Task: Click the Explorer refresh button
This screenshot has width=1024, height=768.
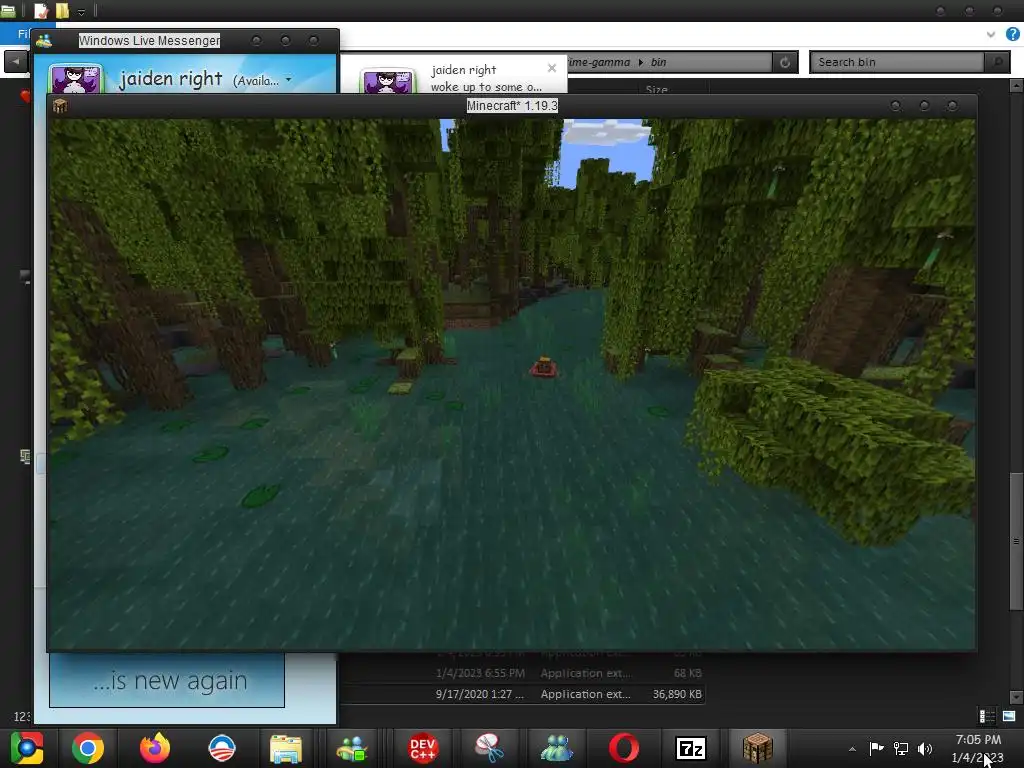Action: click(x=784, y=62)
